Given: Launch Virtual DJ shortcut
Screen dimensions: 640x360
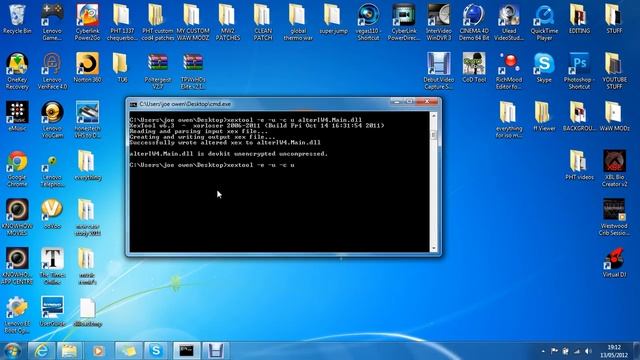Looking at the screenshot, I should (x=614, y=263).
